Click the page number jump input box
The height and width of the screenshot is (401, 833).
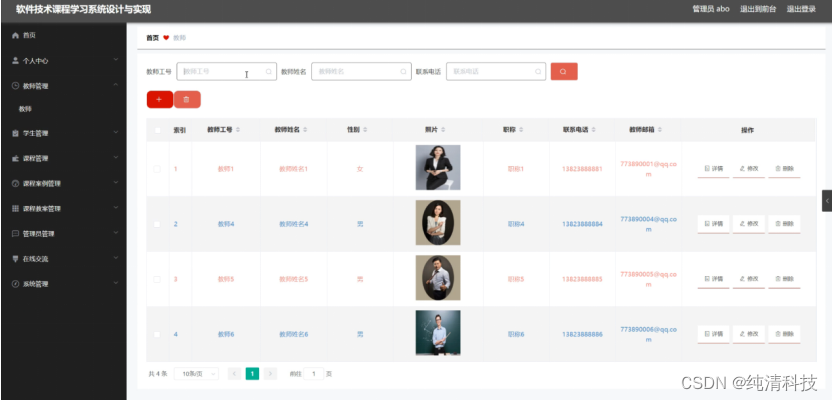(x=313, y=374)
